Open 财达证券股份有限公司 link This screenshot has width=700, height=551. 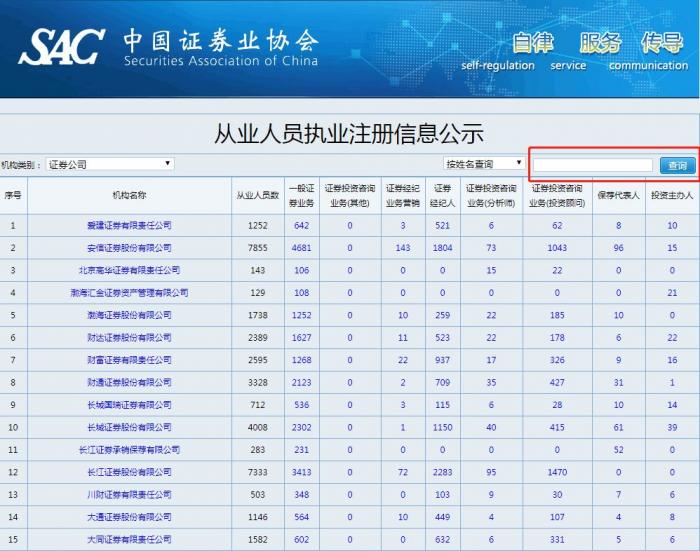(129, 338)
